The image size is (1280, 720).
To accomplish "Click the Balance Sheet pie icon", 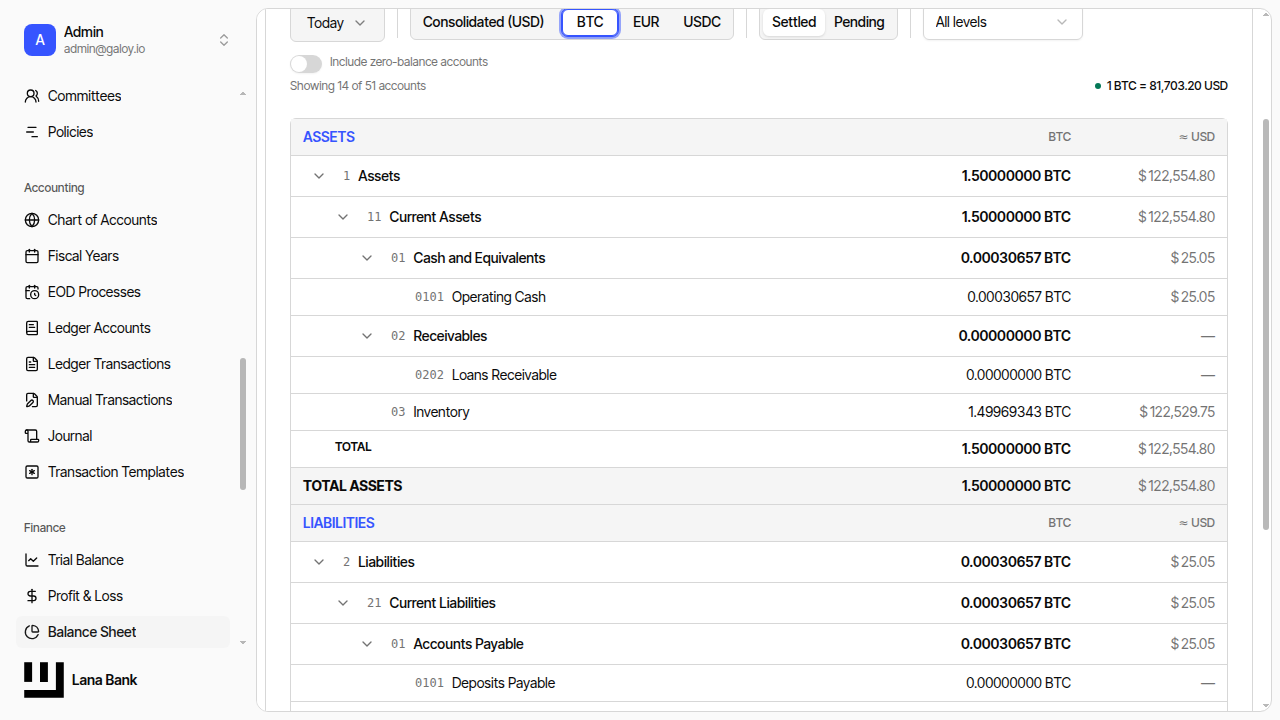I will 32,632.
